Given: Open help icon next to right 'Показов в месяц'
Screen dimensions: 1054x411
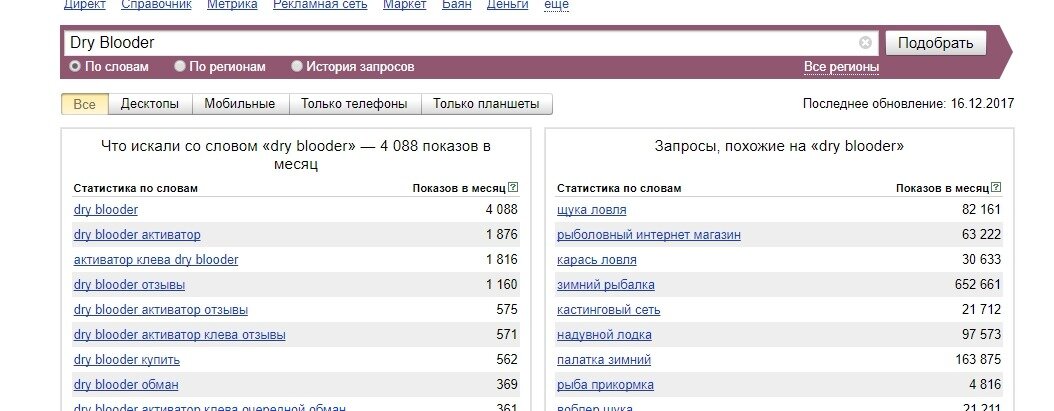Looking at the screenshot, I should coord(996,188).
